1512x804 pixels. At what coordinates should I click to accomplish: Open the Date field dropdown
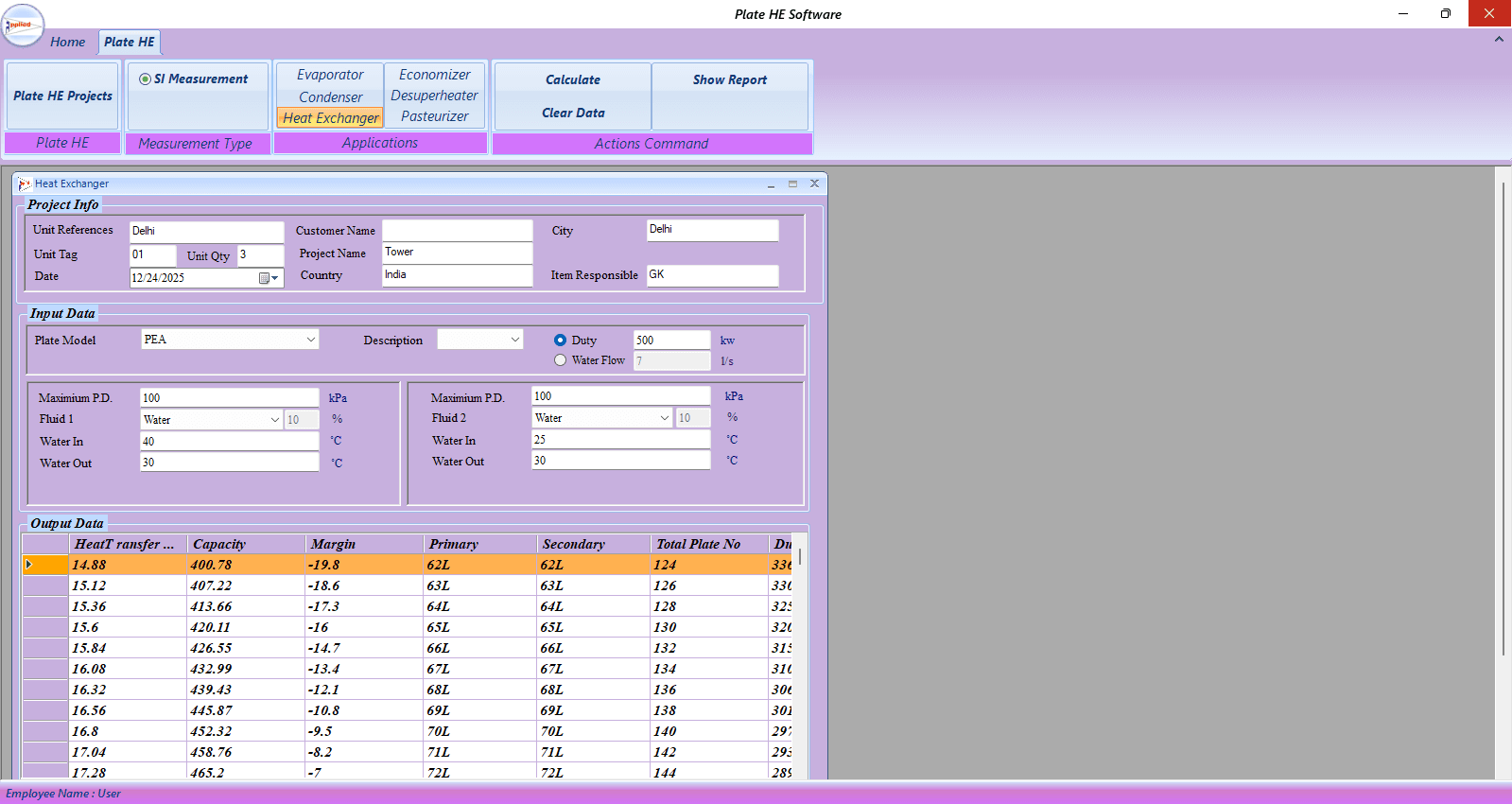275,278
